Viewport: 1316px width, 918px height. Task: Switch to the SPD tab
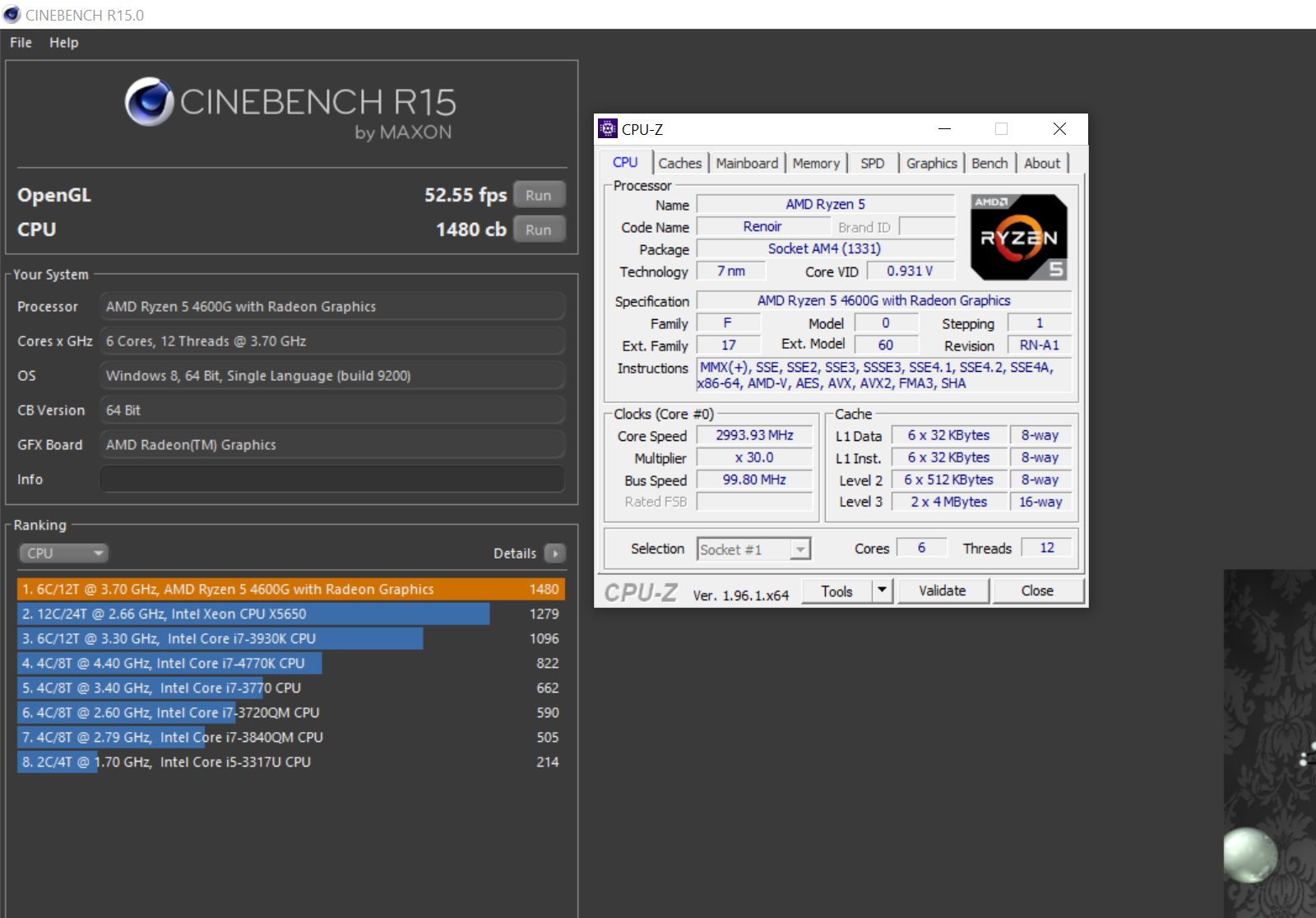pos(873,163)
